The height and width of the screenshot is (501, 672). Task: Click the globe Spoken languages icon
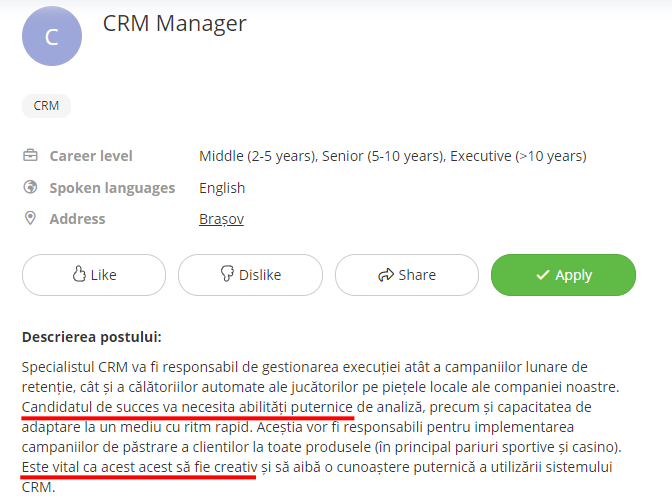[30, 187]
